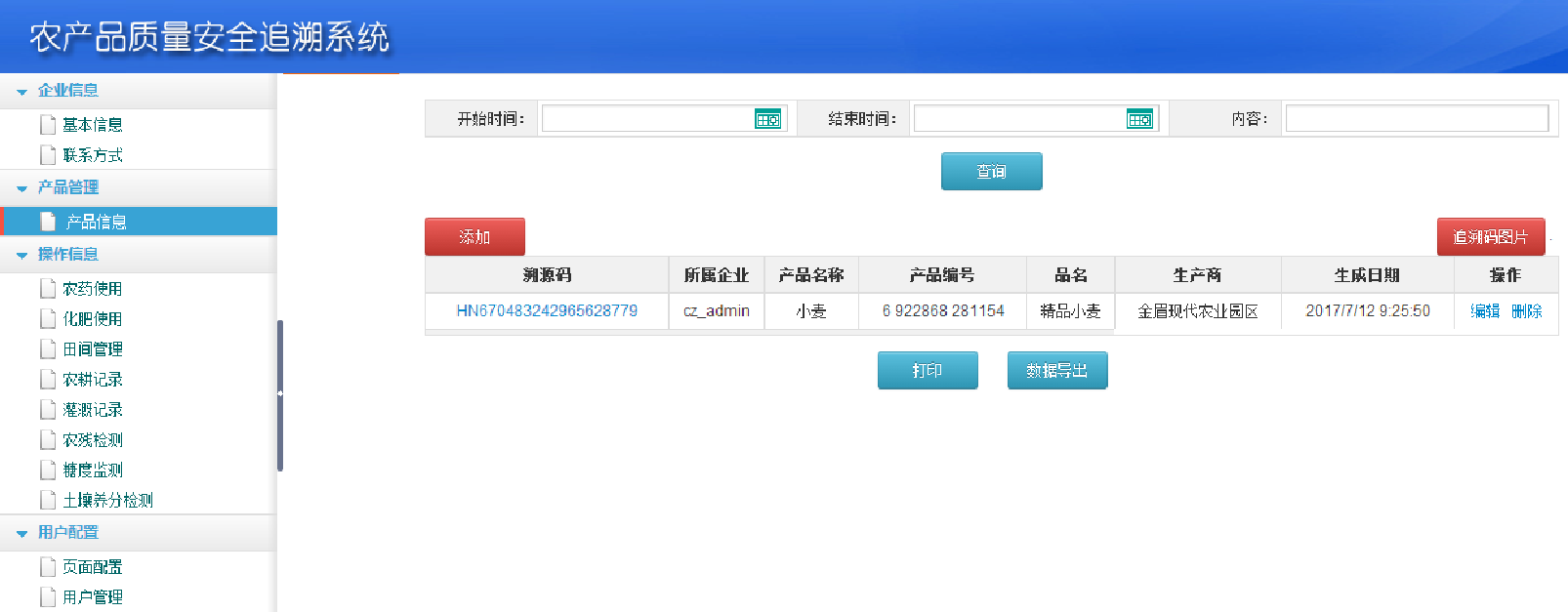Click the page icon beside 农药使用
Screen dimensions: 1568x613
pos(47,289)
